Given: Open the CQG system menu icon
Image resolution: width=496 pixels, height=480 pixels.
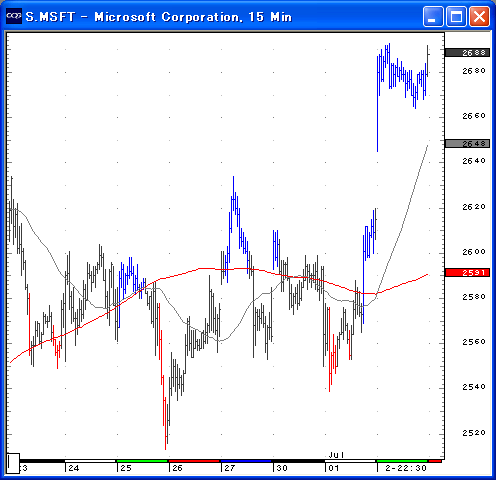Looking at the screenshot, I should pos(14,16).
